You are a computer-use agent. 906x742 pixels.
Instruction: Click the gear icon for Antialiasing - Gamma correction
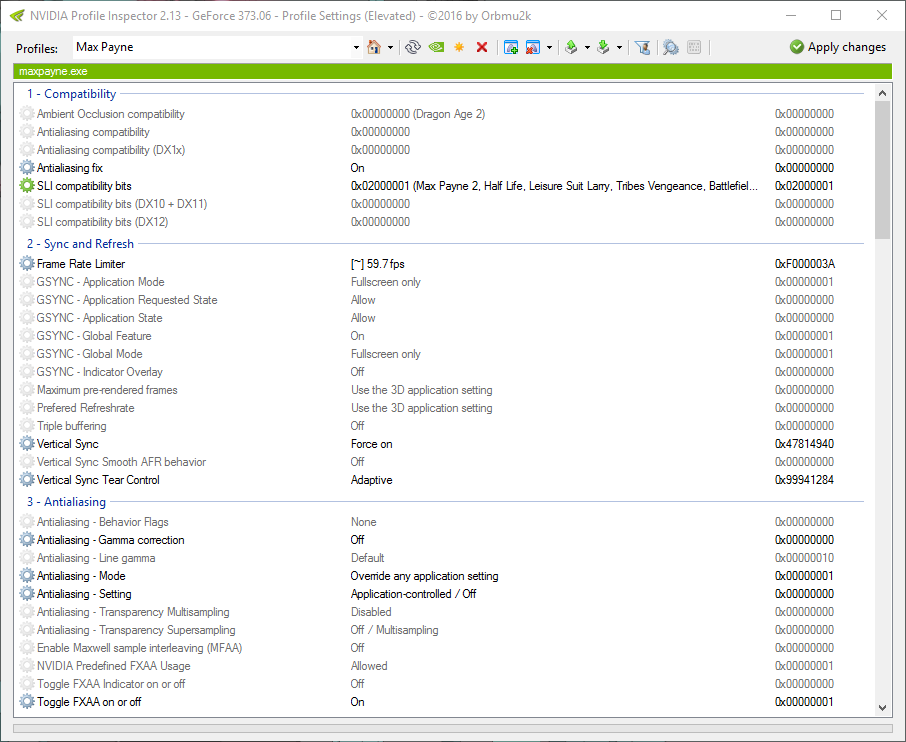[x=27, y=540]
